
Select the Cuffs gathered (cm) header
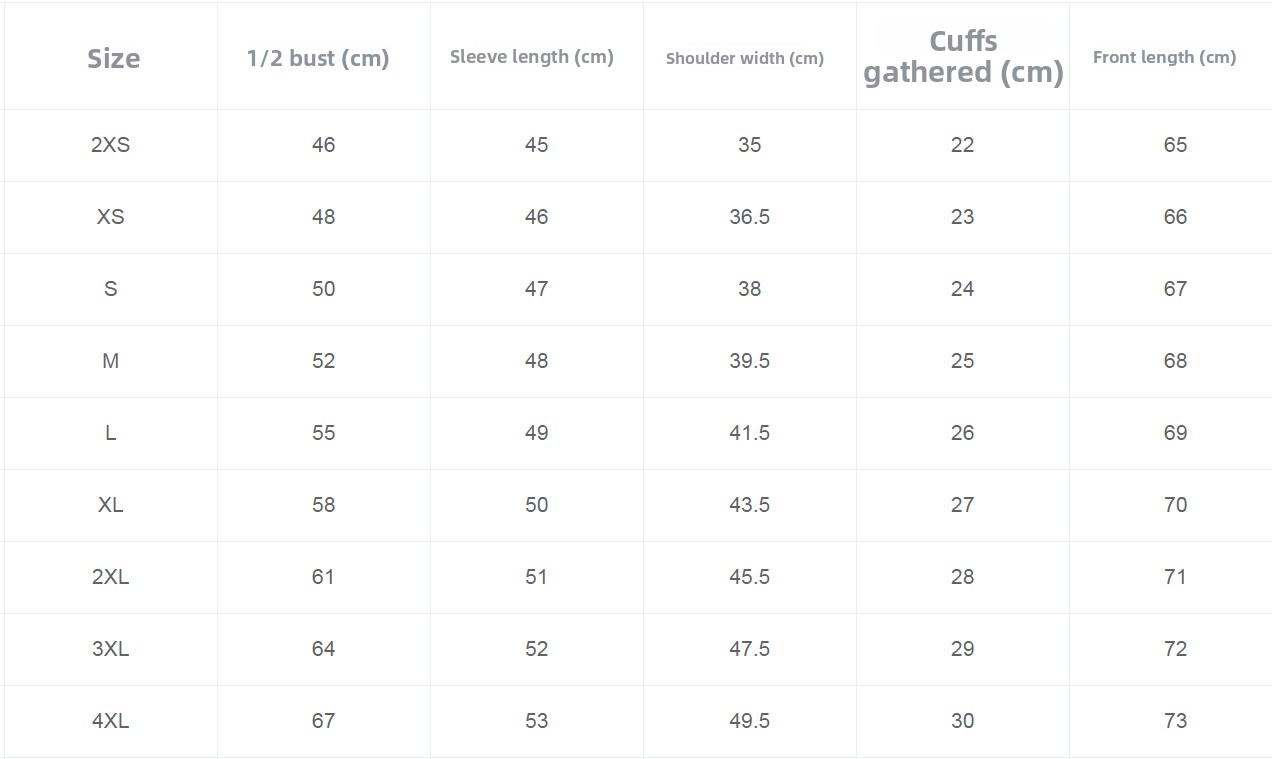pyautogui.click(x=963, y=57)
